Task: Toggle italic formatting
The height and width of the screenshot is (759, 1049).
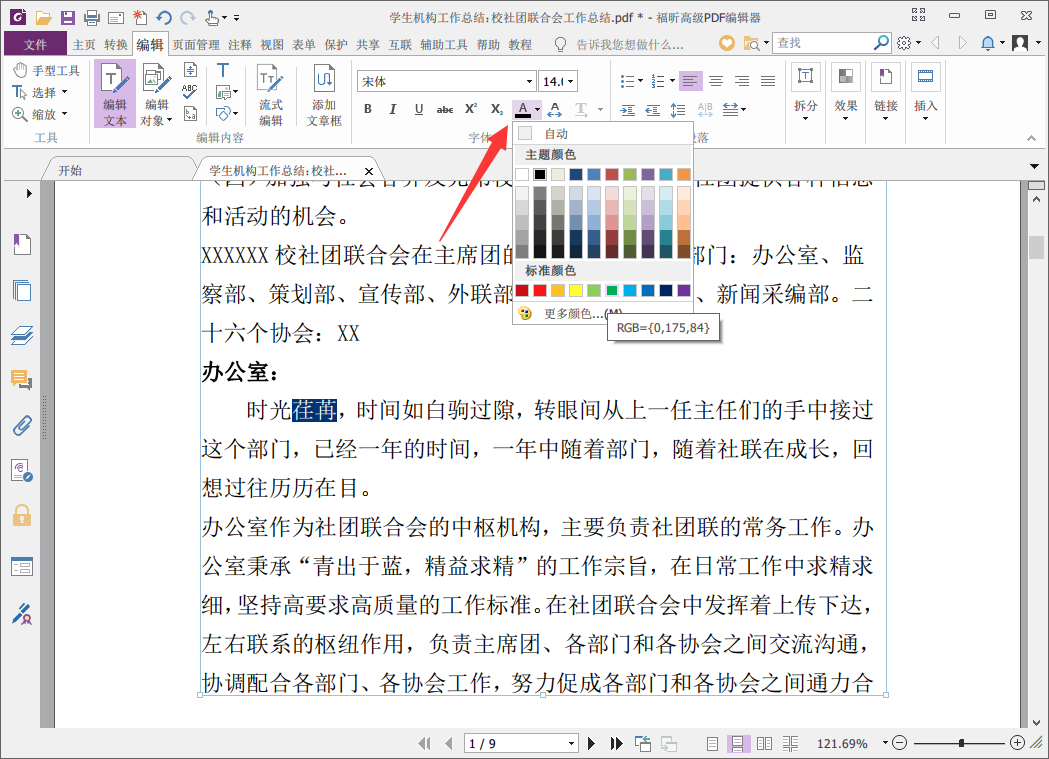Action: (x=393, y=109)
